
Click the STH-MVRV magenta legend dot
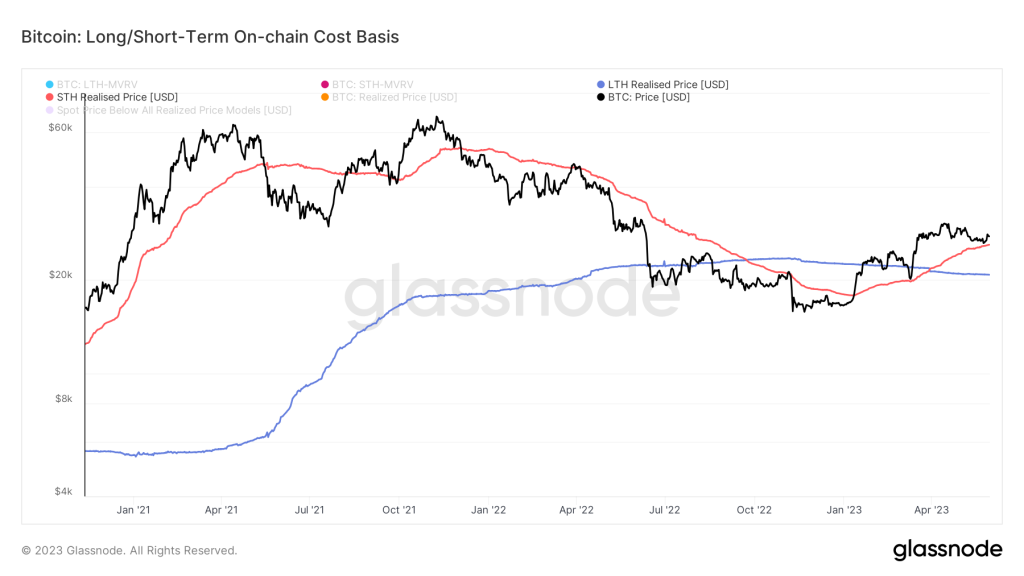click(x=324, y=84)
